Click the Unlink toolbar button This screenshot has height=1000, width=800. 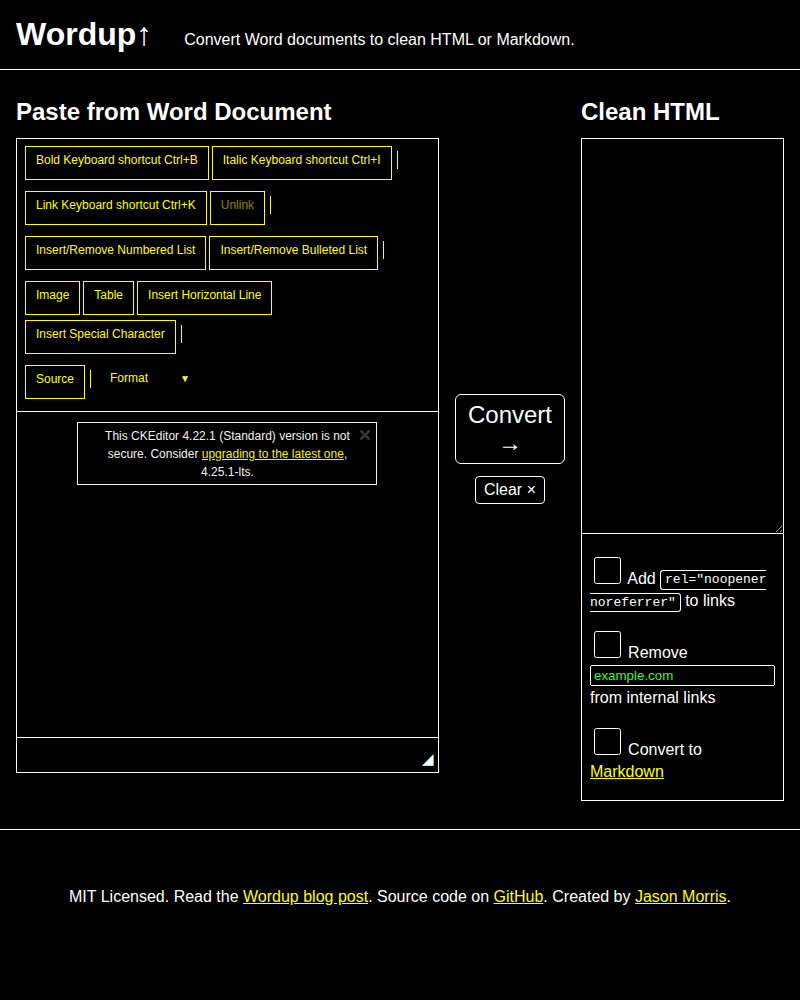[x=237, y=207]
